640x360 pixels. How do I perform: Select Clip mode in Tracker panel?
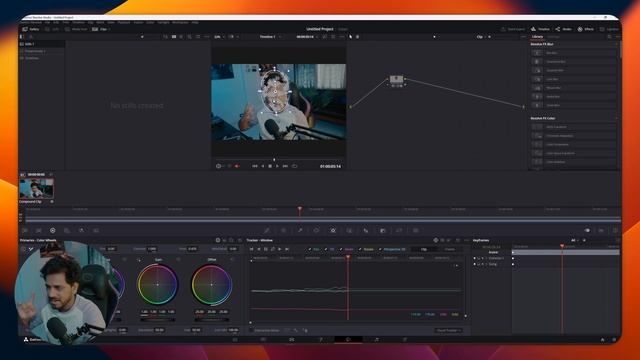pyautogui.click(x=424, y=249)
